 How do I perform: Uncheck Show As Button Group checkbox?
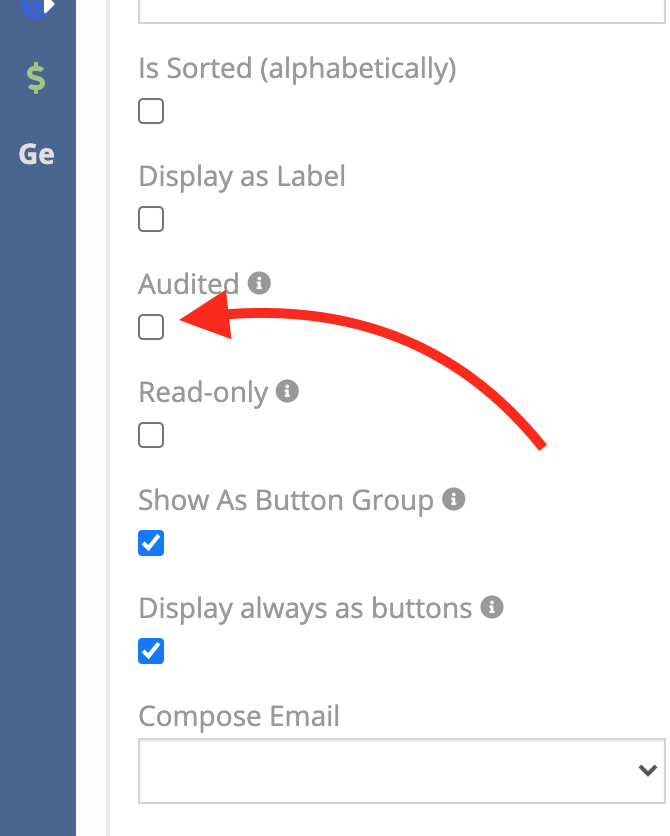(x=151, y=543)
